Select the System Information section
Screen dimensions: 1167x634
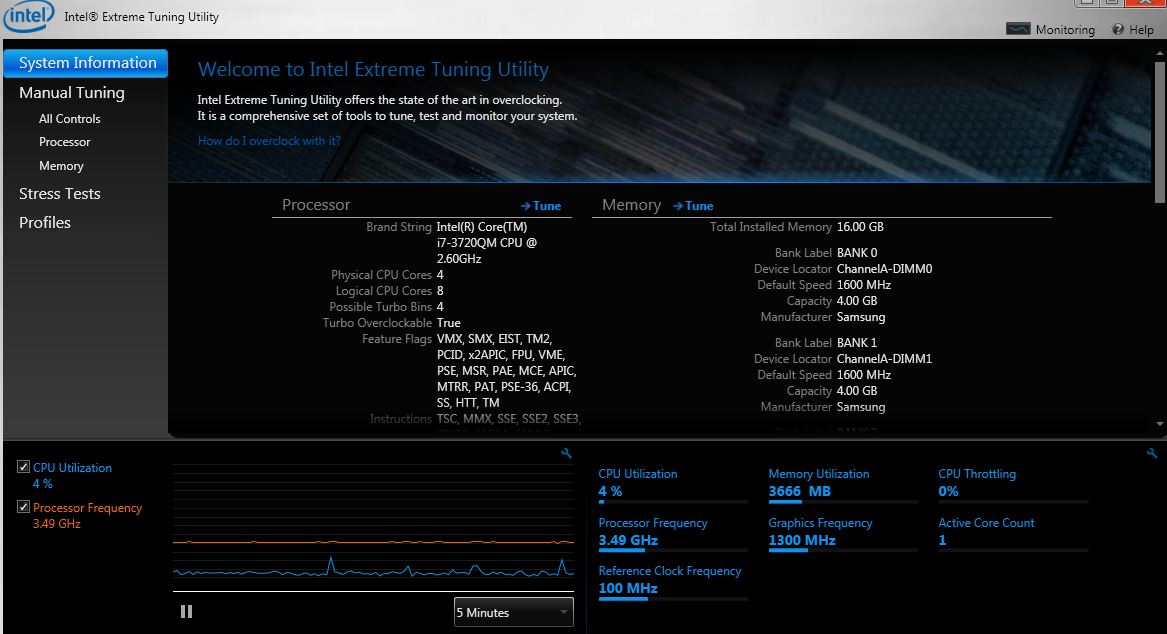[86, 63]
